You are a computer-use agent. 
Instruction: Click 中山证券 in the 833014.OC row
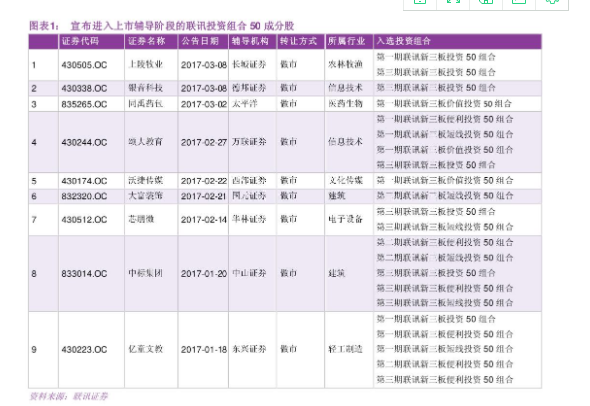(249, 273)
